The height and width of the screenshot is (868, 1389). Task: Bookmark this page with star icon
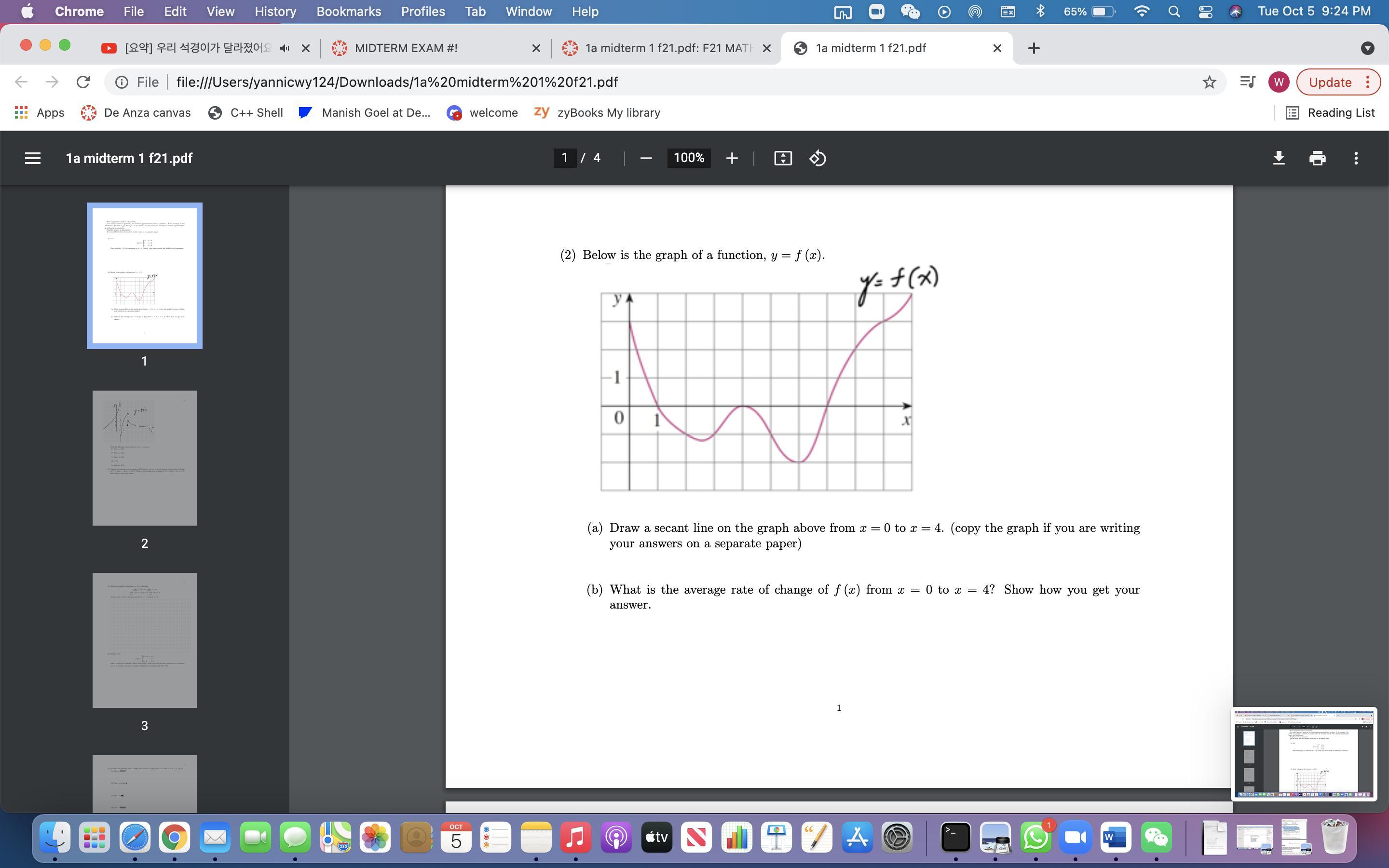(1209, 82)
